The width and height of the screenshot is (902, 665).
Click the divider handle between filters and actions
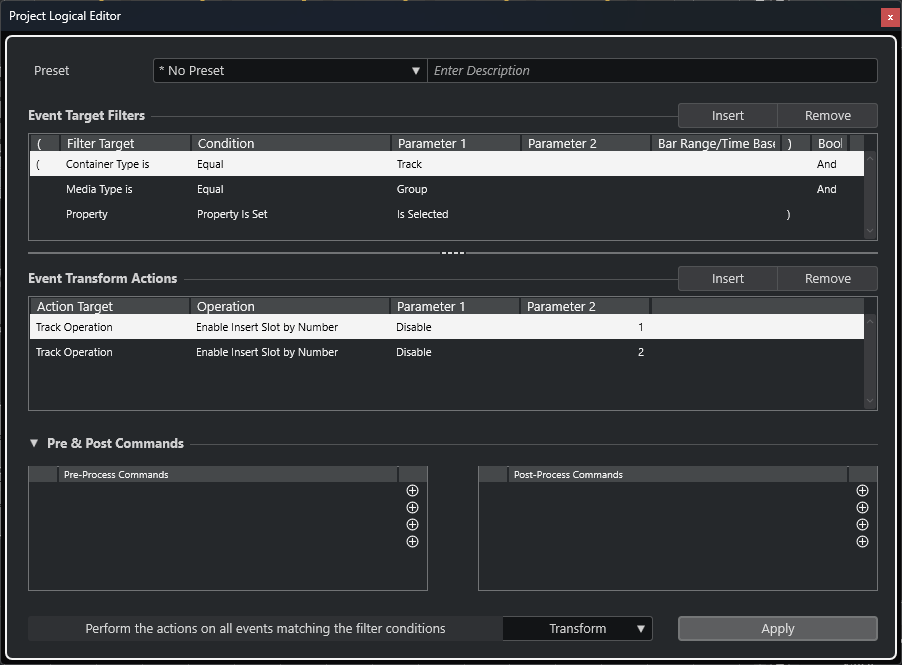[453, 253]
